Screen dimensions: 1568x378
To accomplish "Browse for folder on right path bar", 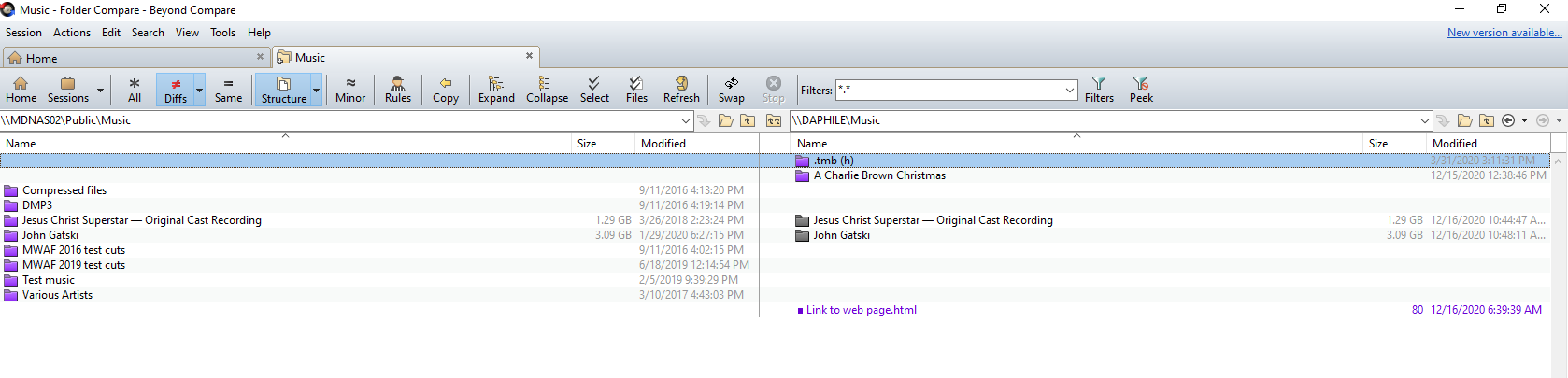I will click(1464, 120).
